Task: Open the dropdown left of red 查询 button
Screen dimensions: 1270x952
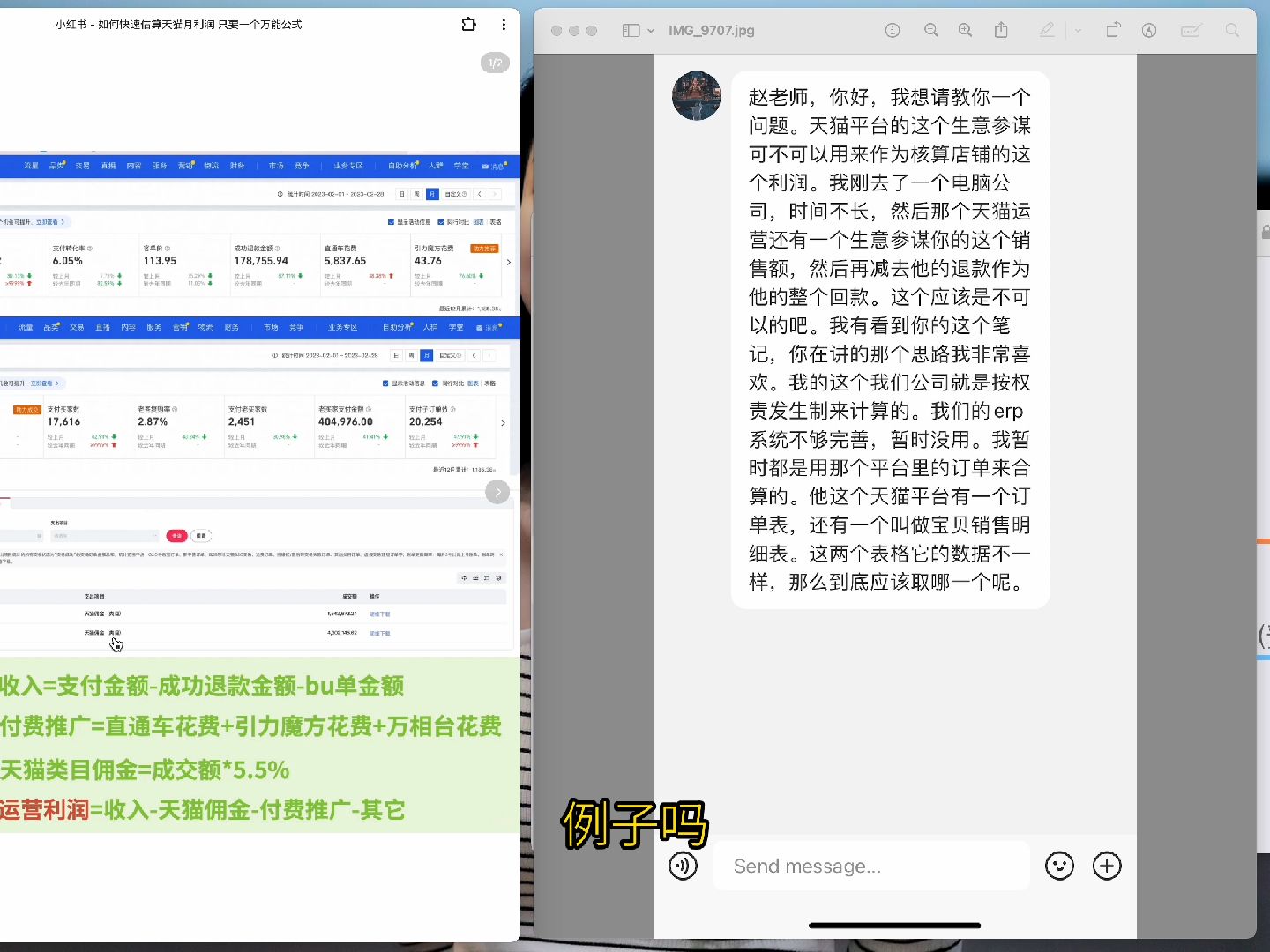Action: pyautogui.click(x=103, y=536)
